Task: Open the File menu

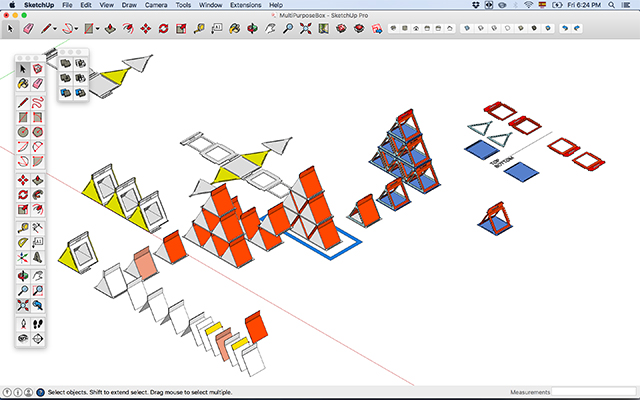Action: coord(67,5)
